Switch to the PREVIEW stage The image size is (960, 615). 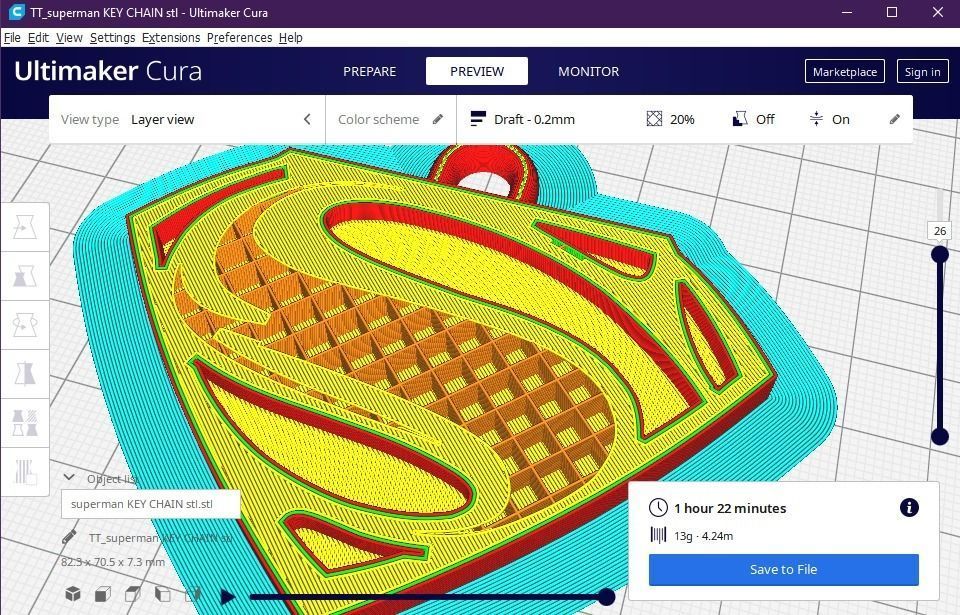coord(477,71)
